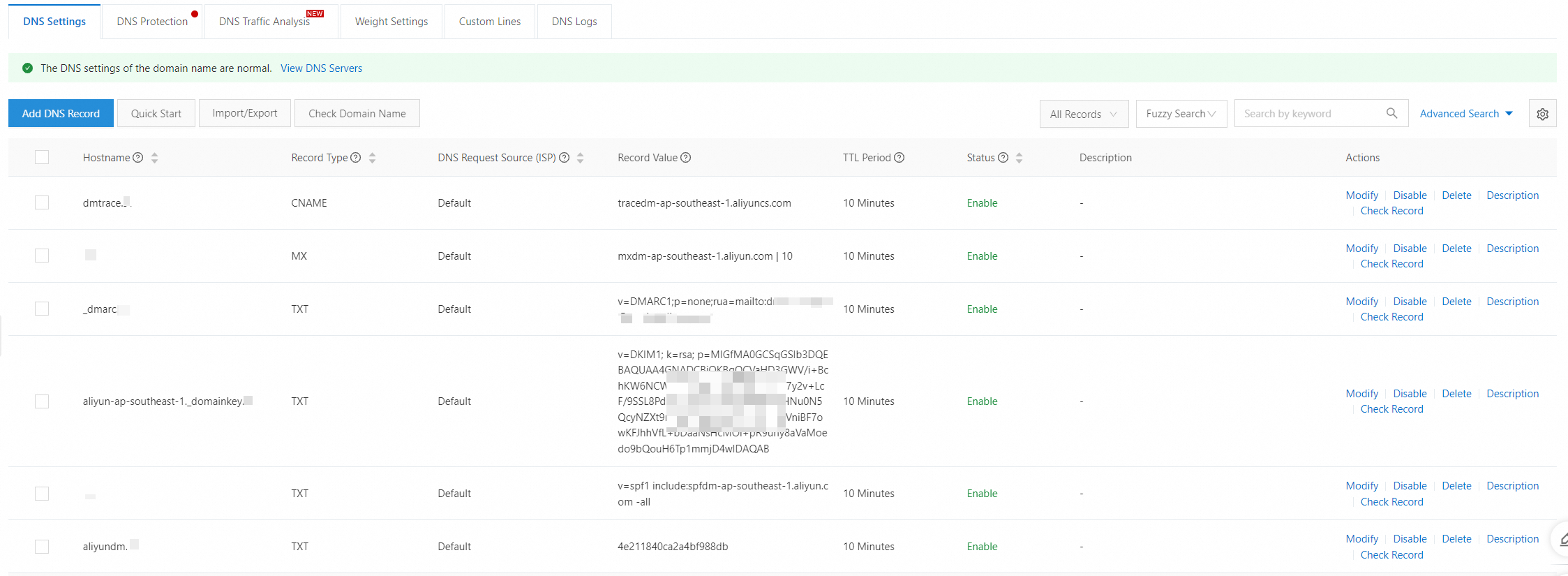Open the Custom Lines tab
Image resolution: width=1568 pixels, height=576 pixels.
[490, 22]
